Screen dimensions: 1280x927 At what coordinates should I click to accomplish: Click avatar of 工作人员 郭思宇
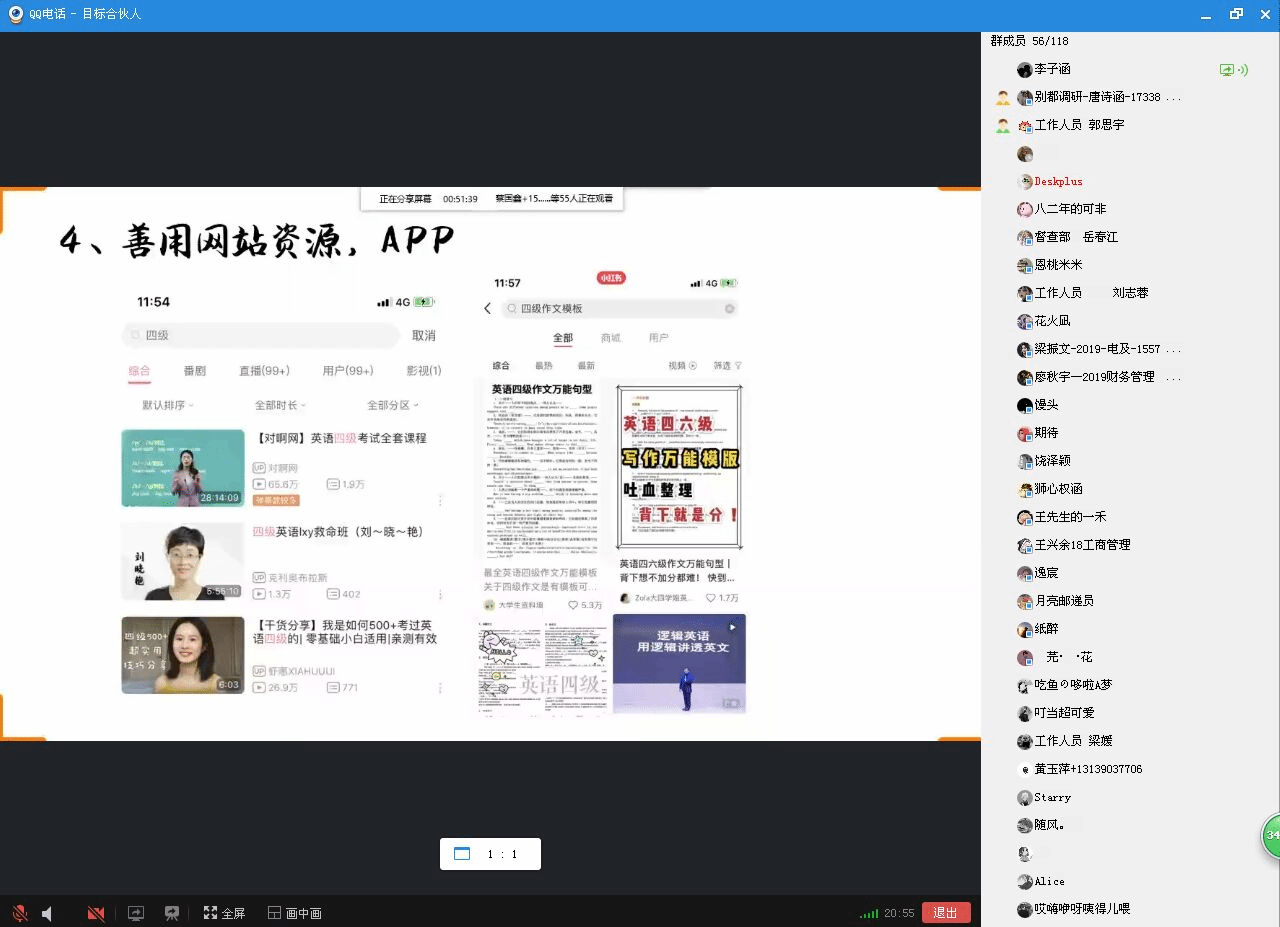coord(1025,126)
